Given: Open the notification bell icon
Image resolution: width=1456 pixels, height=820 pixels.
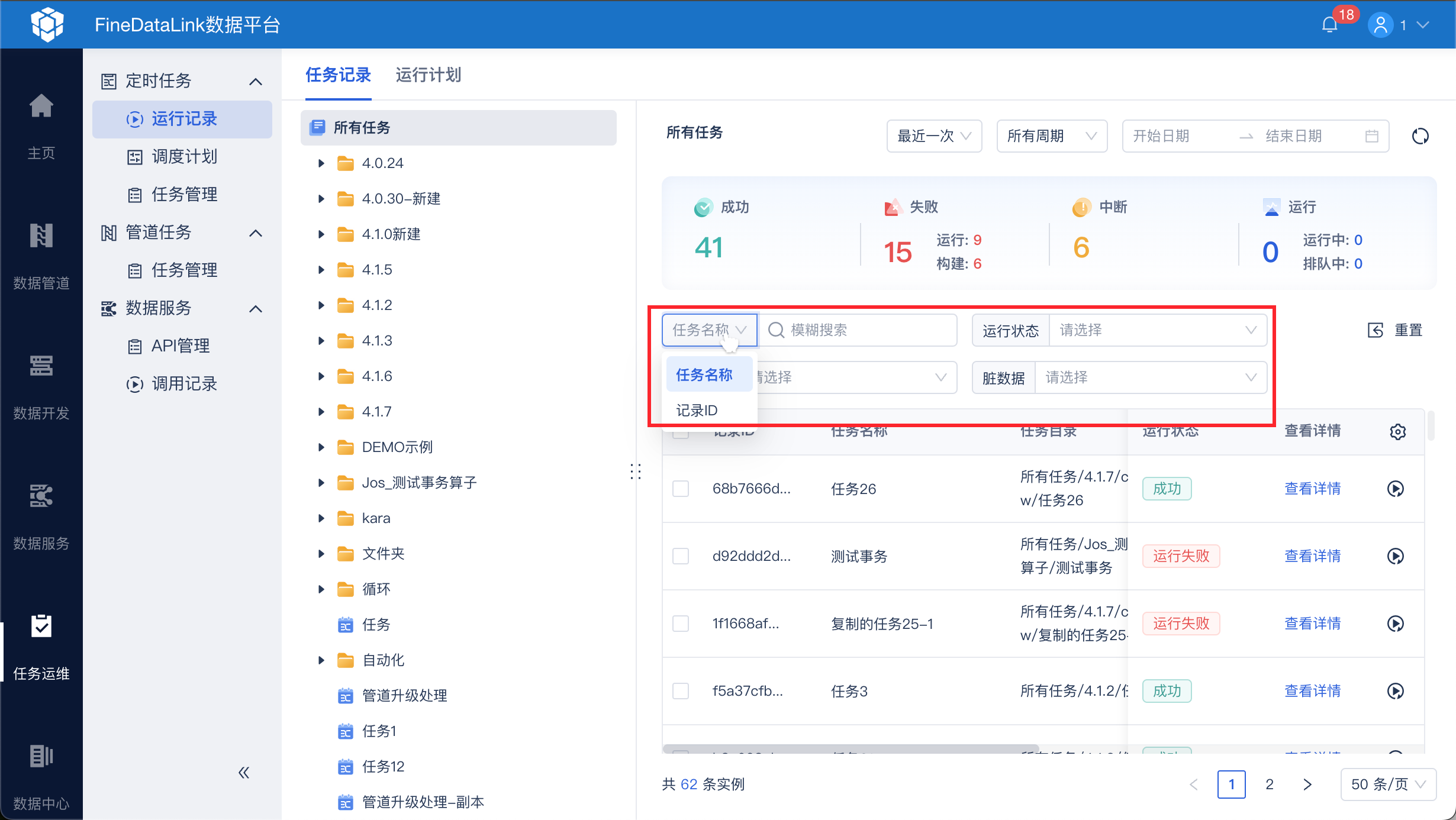Looking at the screenshot, I should pos(1330,25).
